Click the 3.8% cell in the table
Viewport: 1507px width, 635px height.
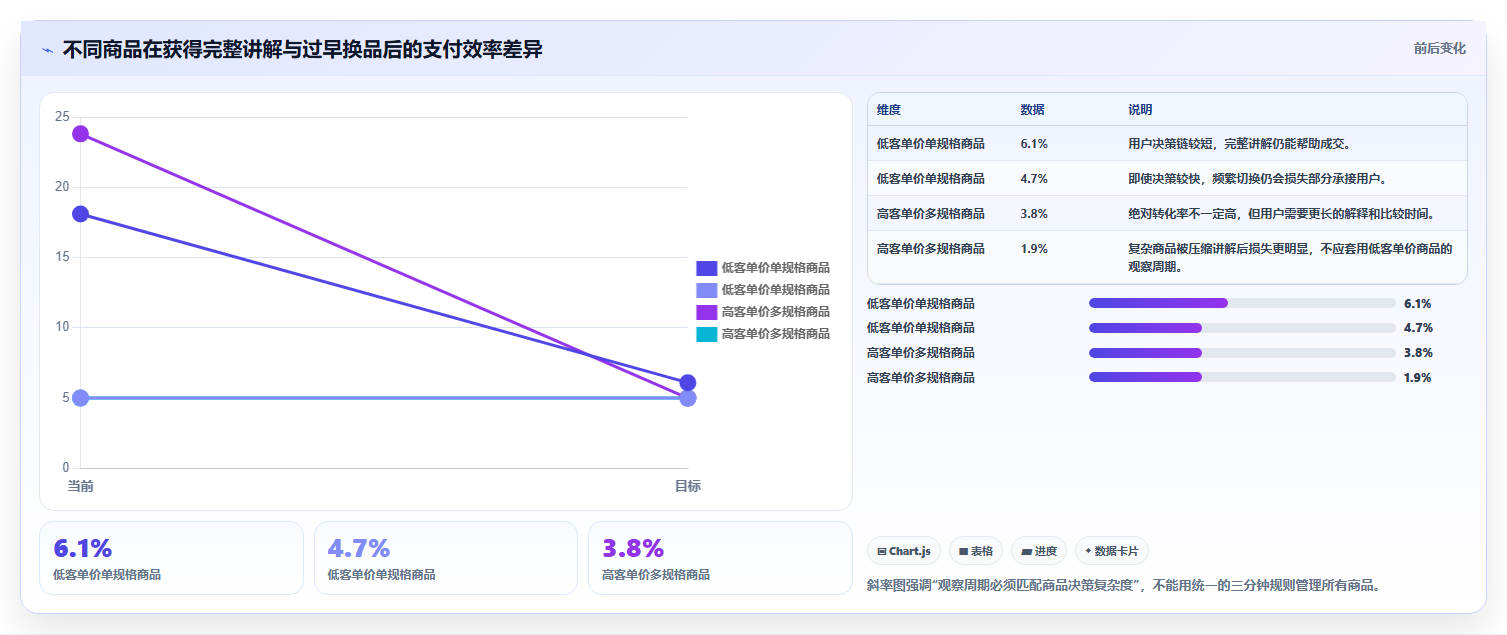point(1034,214)
